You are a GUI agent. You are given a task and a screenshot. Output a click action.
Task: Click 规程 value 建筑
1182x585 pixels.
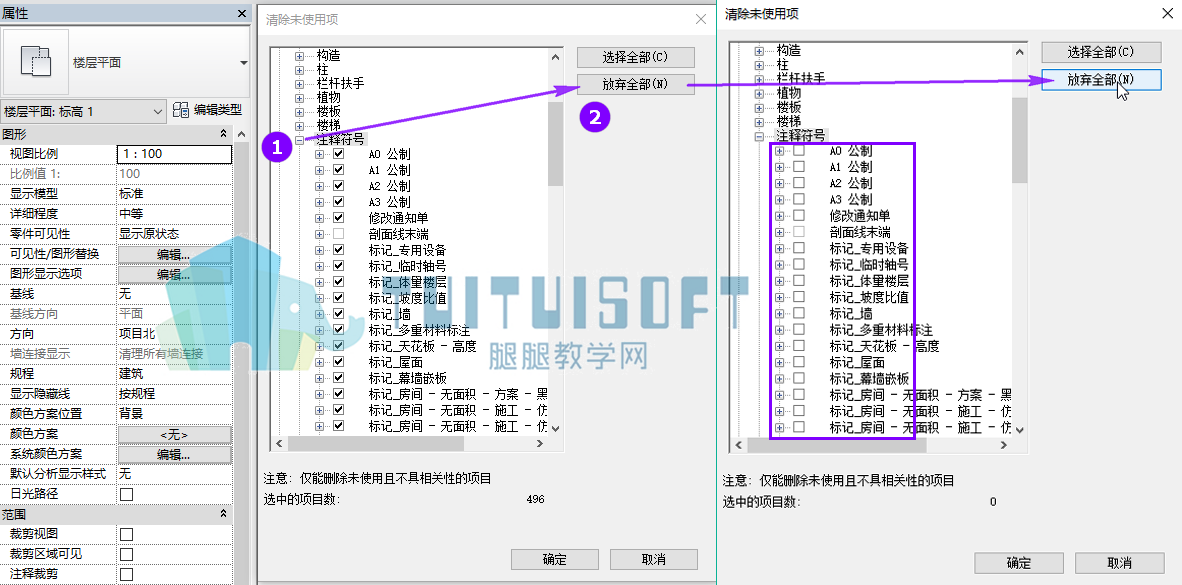[x=174, y=374]
